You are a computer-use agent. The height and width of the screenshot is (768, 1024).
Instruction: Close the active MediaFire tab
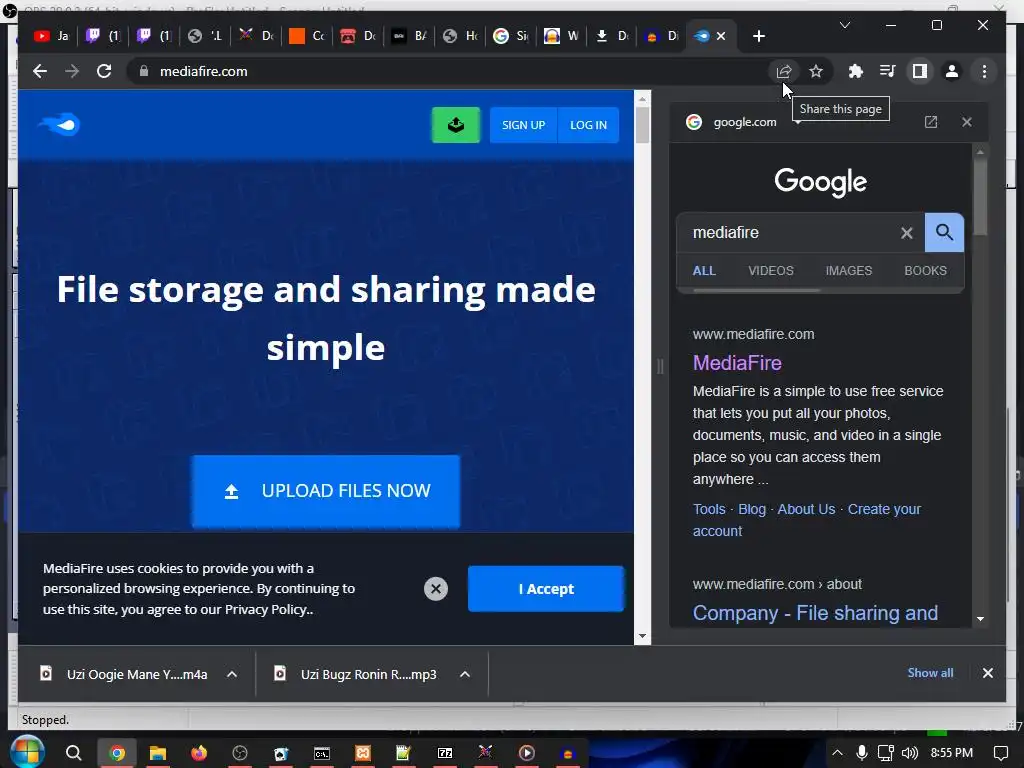pyautogui.click(x=721, y=36)
